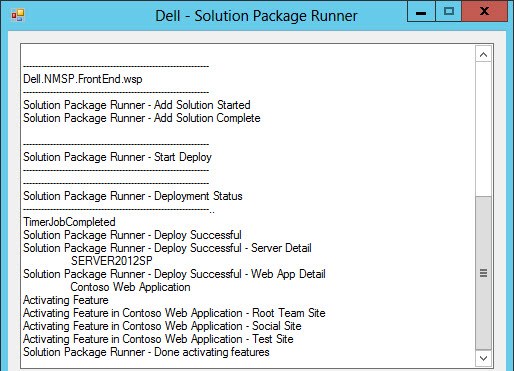The width and height of the screenshot is (514, 371).
Task: Click the SERVER2012SP server name
Action: coord(112,261)
